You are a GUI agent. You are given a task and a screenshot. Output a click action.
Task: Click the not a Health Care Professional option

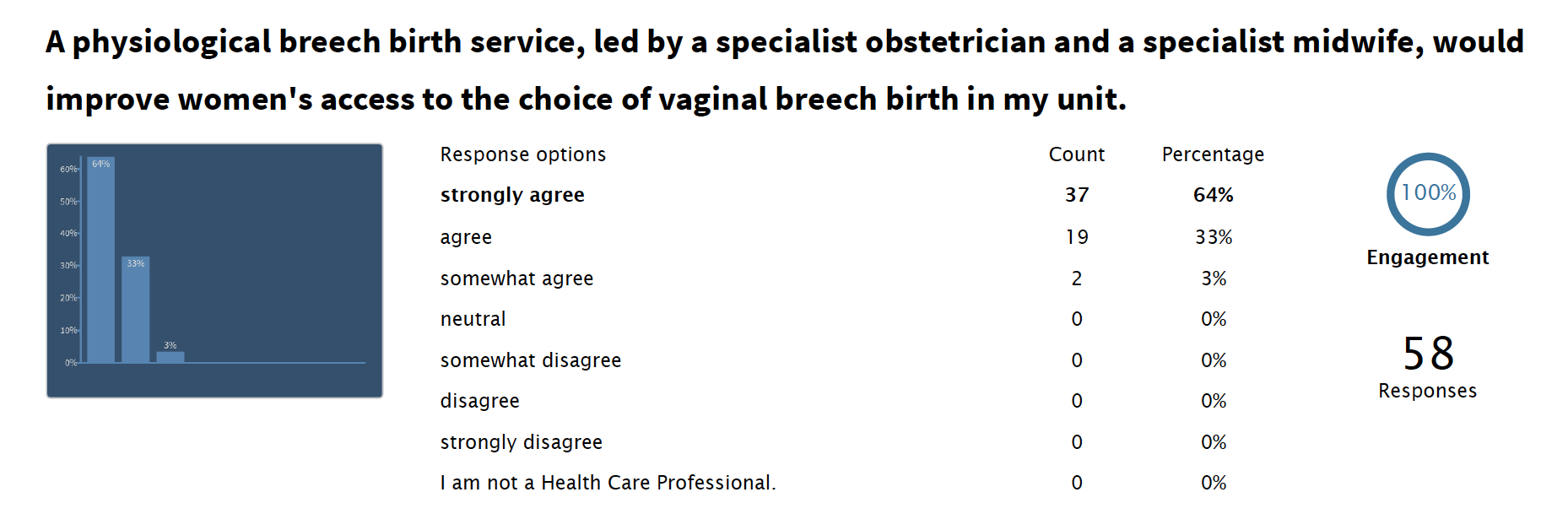608,483
